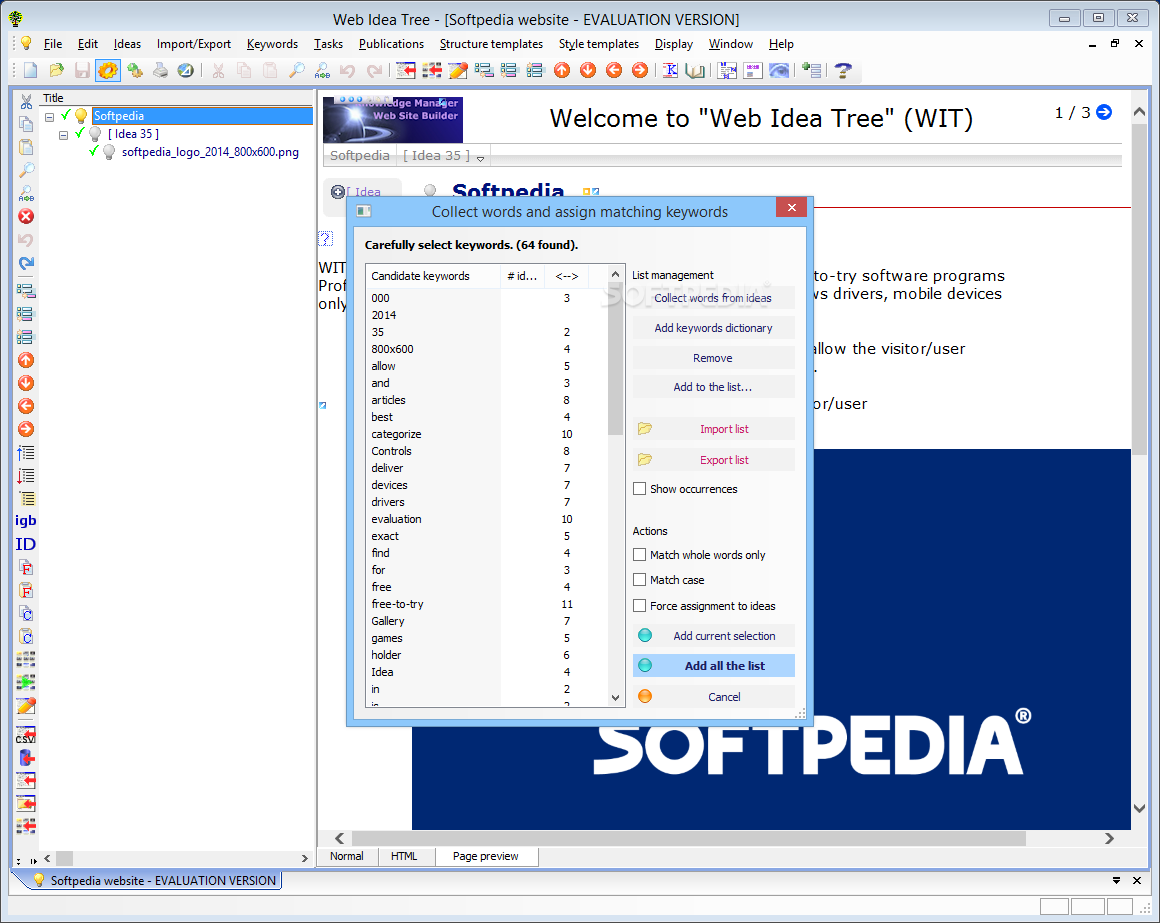This screenshot has width=1160, height=923.
Task: Click the blue redo arrow in left sidebar
Action: 26,263
